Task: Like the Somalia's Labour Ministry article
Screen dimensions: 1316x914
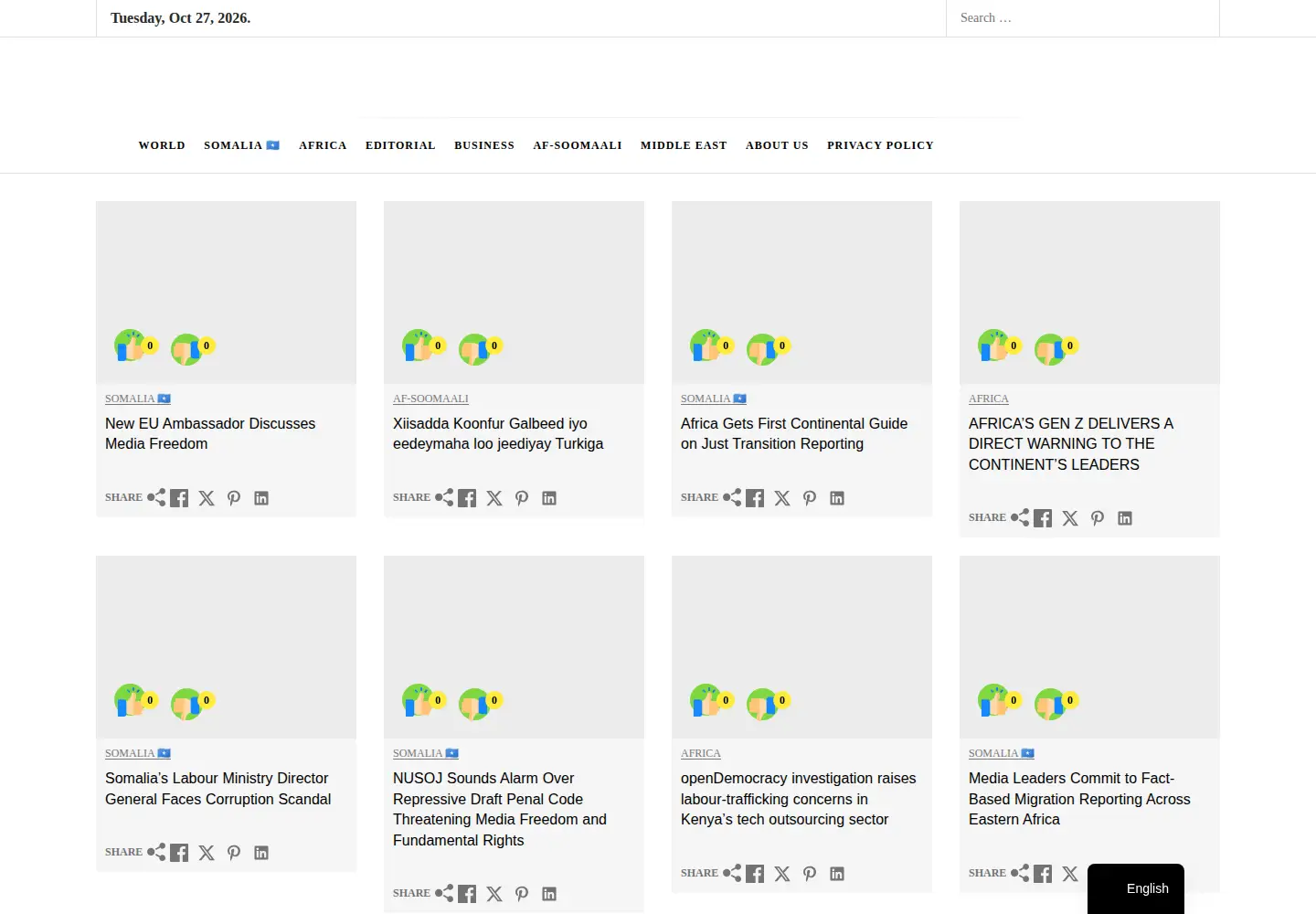Action: 130,701
